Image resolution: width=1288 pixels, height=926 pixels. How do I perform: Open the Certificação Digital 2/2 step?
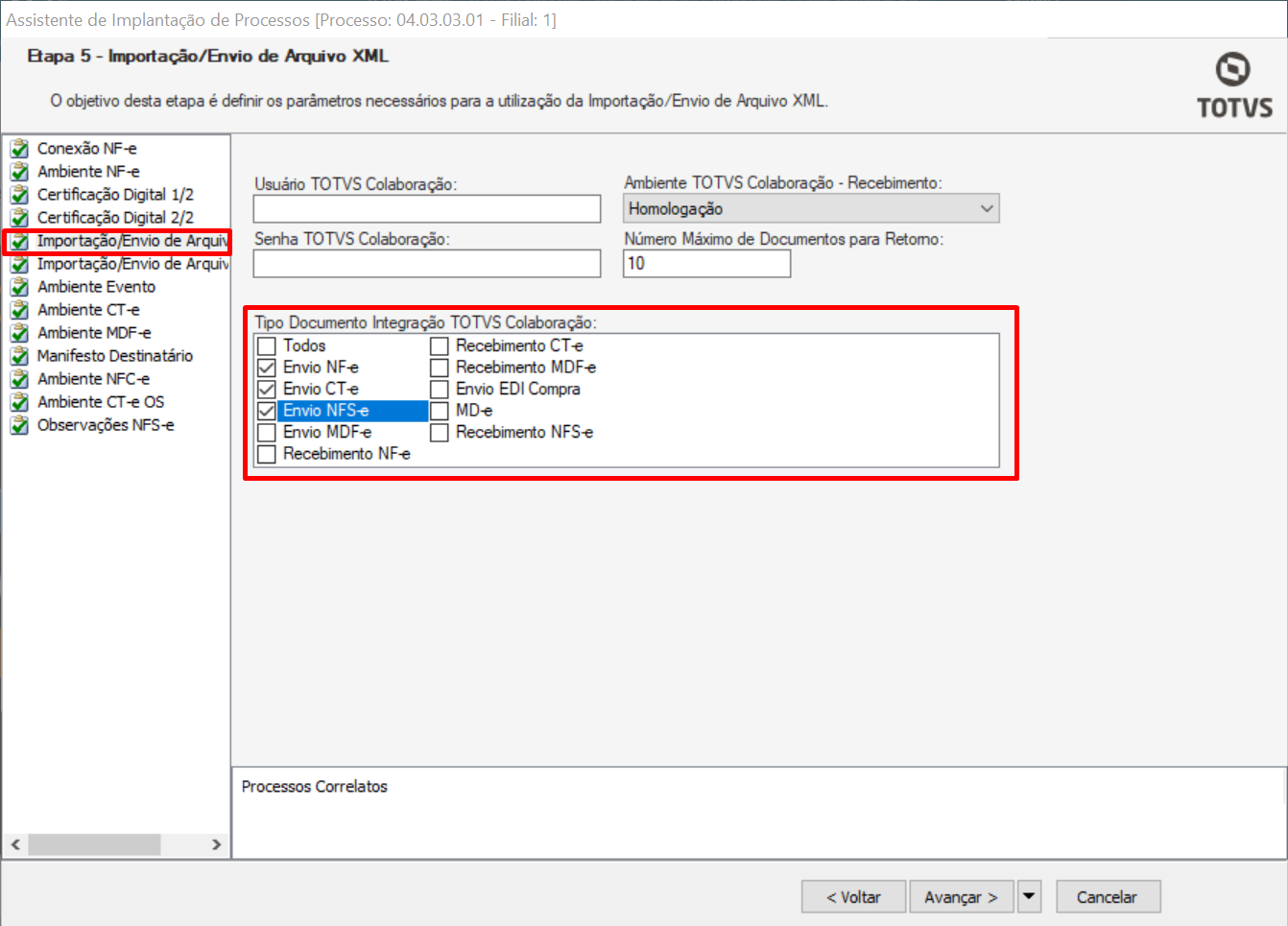(115, 218)
